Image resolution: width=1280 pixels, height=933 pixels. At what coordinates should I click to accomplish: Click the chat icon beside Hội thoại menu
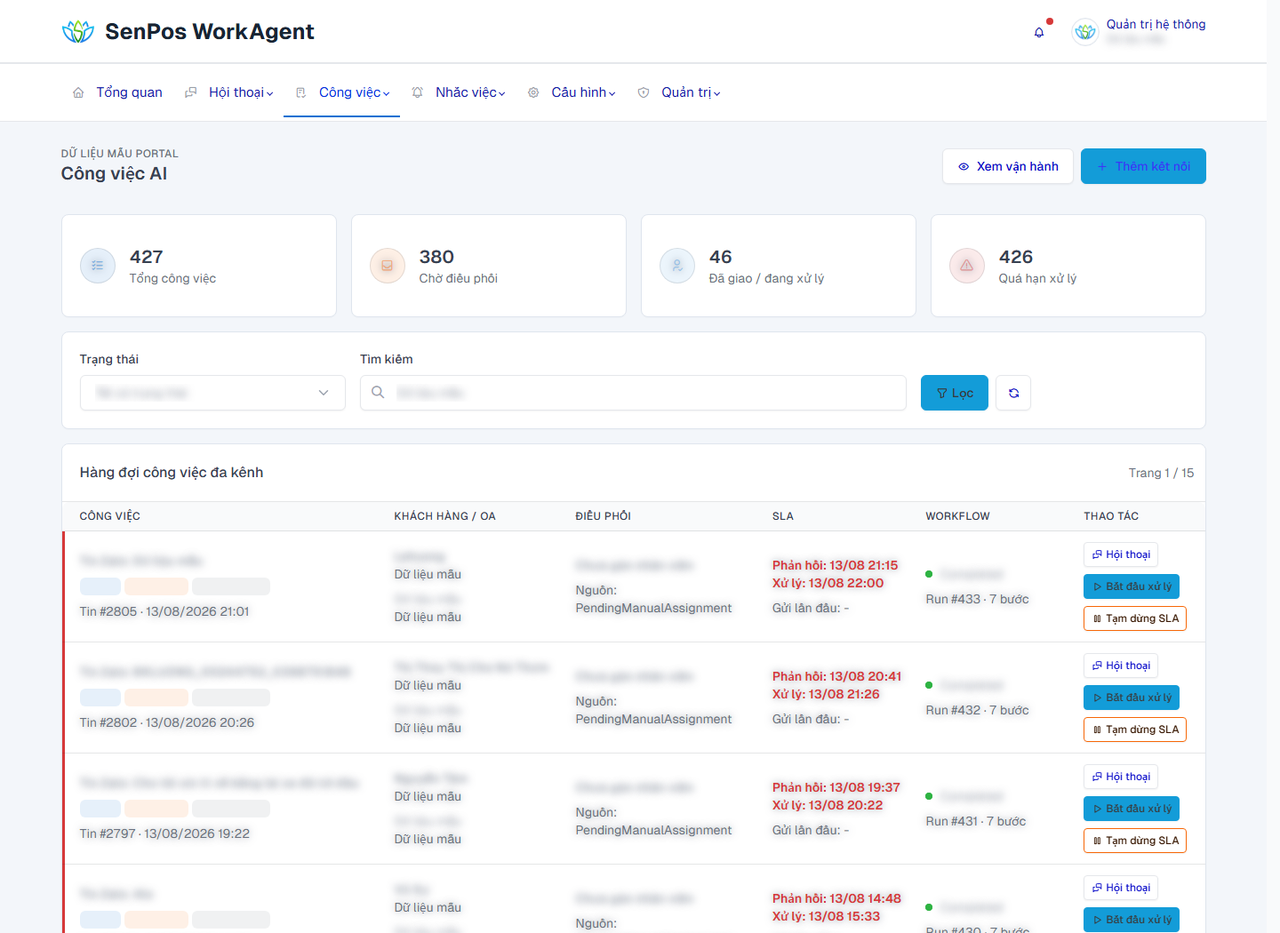(191, 93)
